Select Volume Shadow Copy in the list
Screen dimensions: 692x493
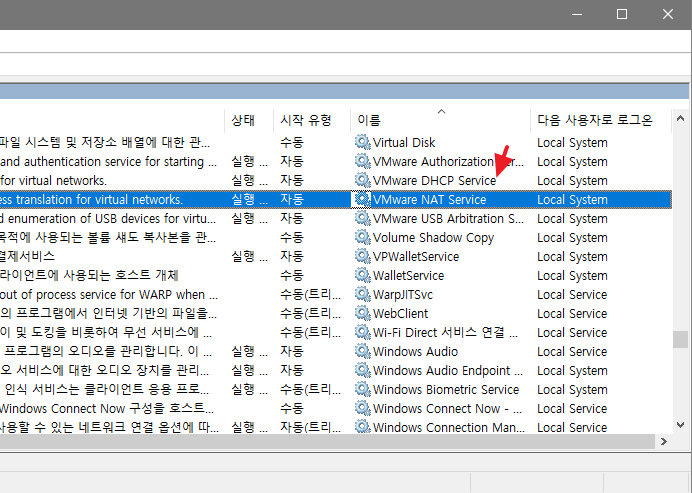[x=433, y=237]
